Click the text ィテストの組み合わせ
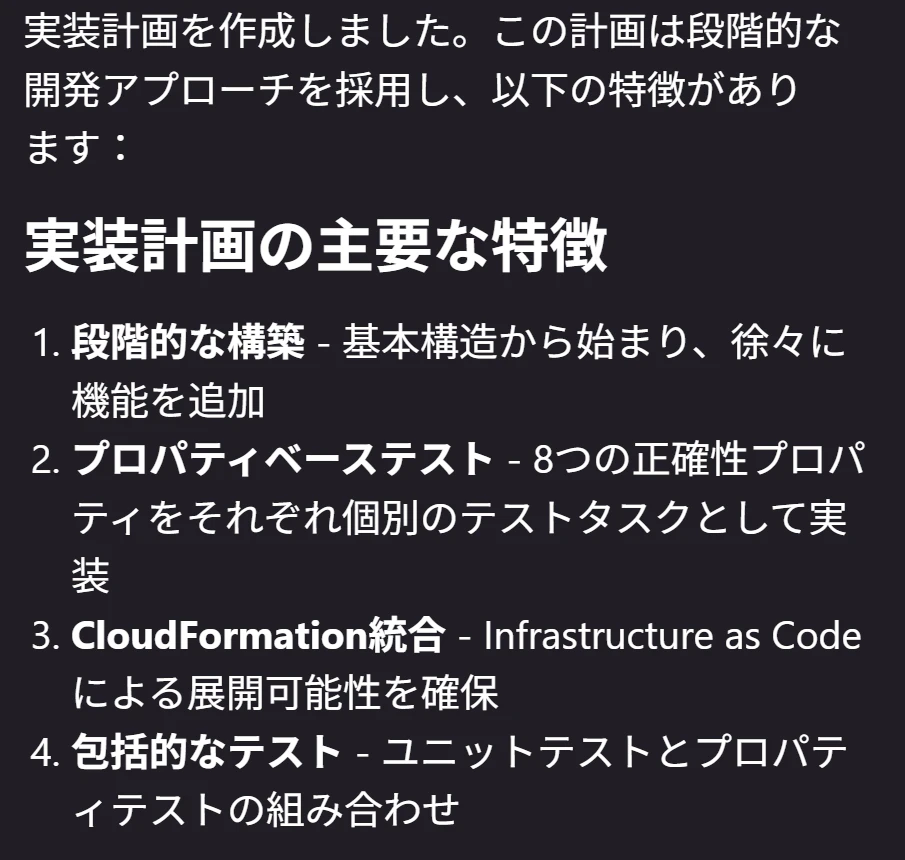 pyautogui.click(x=266, y=809)
